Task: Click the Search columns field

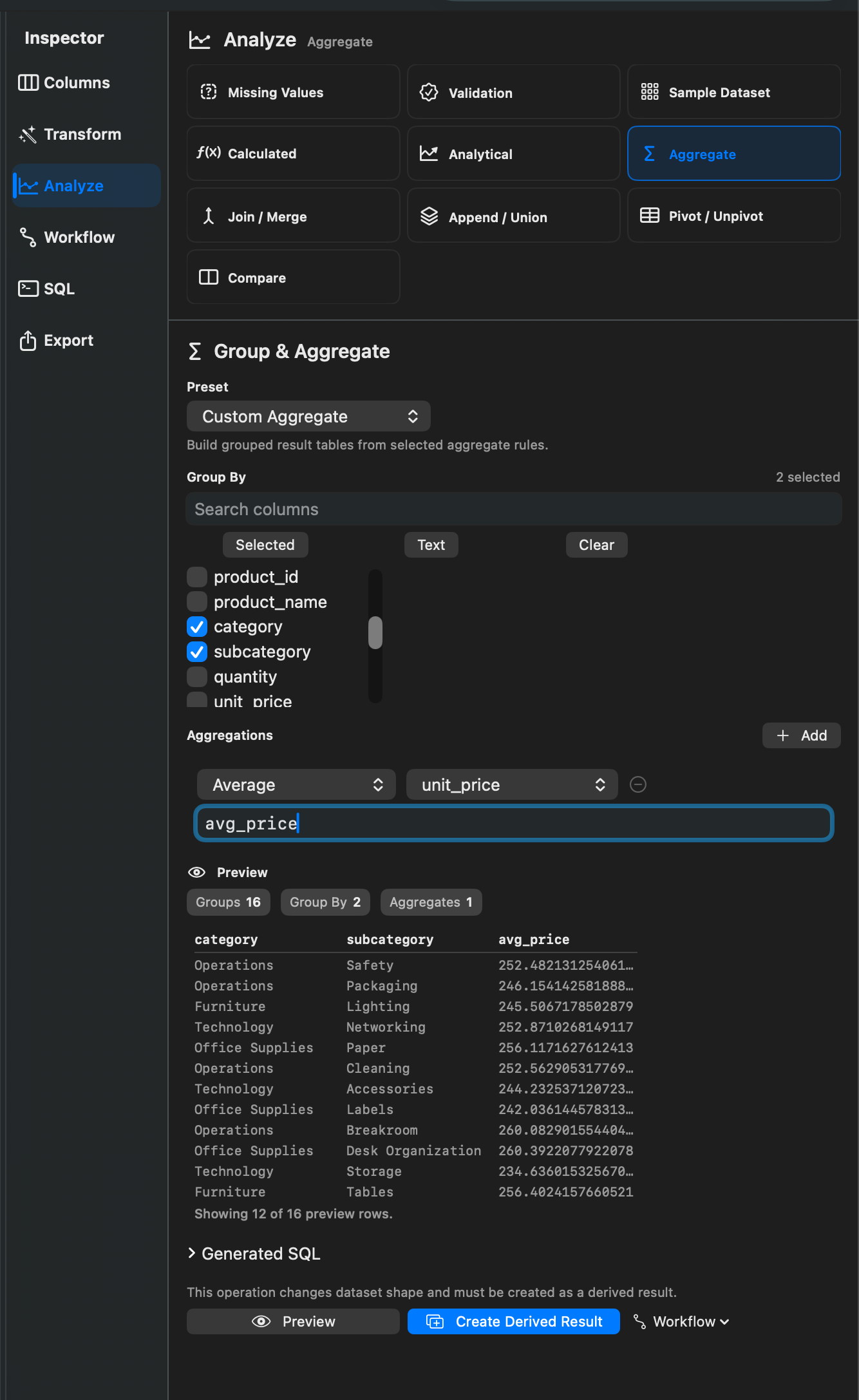Action: pos(514,509)
